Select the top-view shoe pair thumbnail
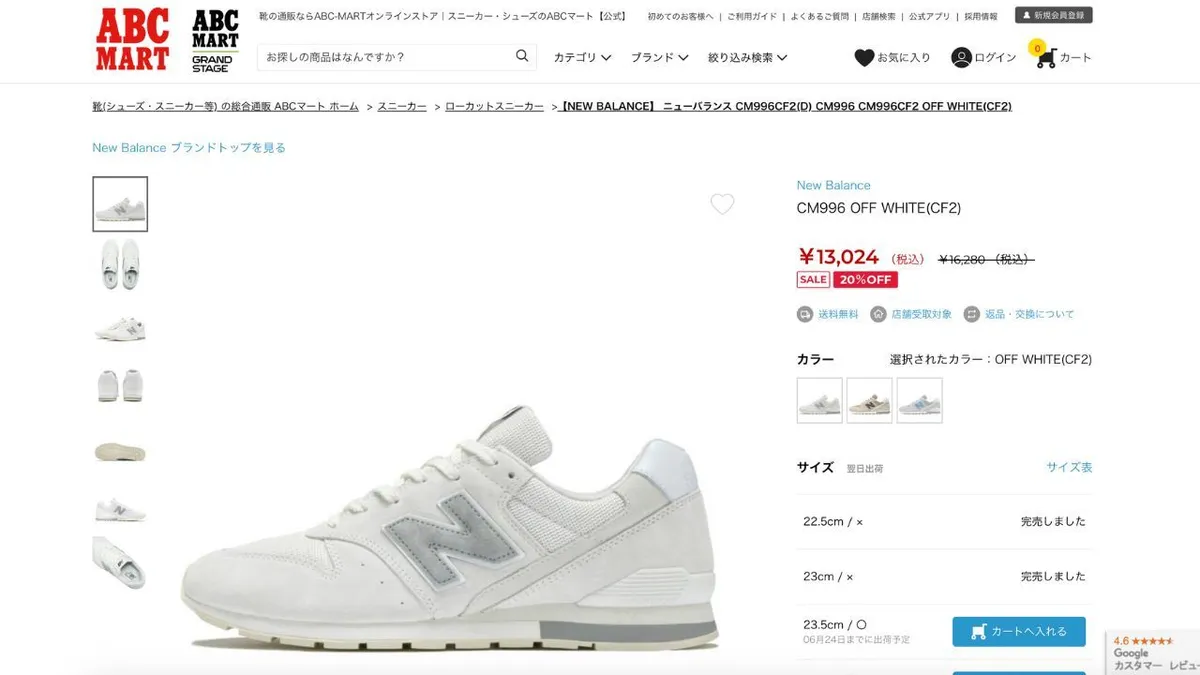1200x675 pixels. (120, 264)
